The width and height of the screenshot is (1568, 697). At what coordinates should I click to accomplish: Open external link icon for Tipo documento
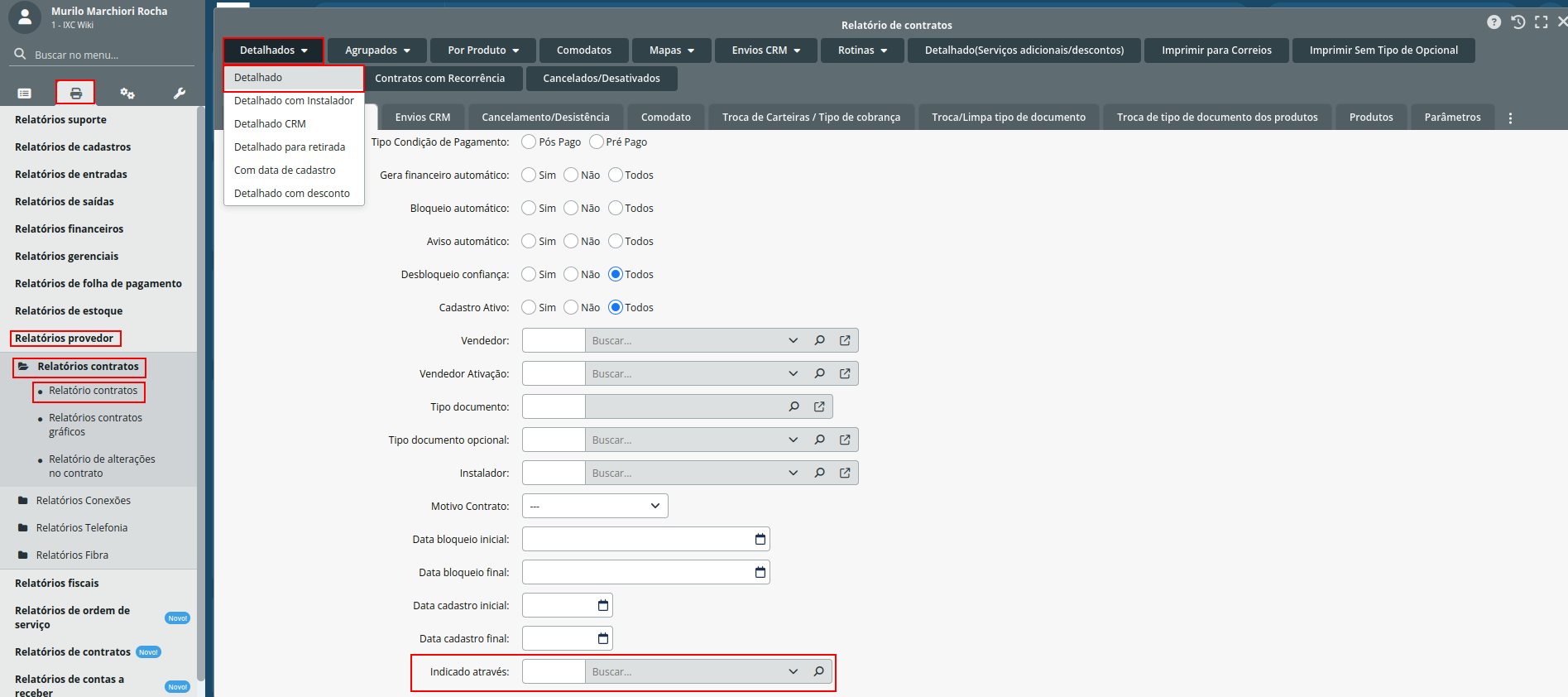click(x=819, y=406)
